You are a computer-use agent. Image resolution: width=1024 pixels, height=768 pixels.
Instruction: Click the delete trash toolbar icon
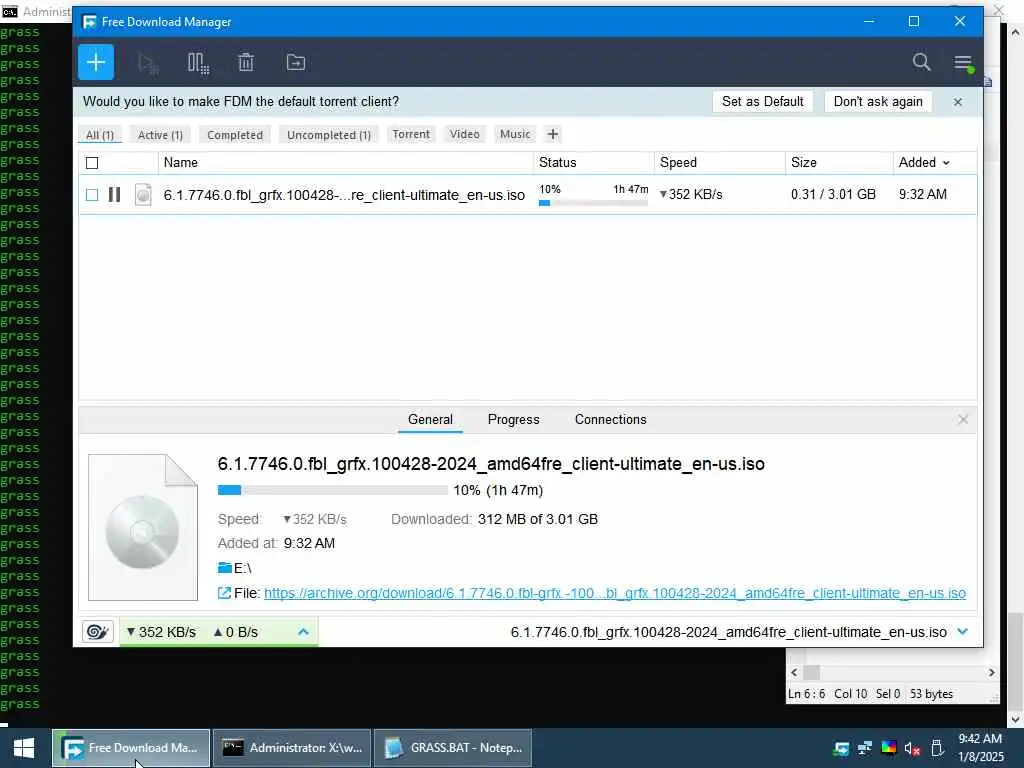(246, 63)
